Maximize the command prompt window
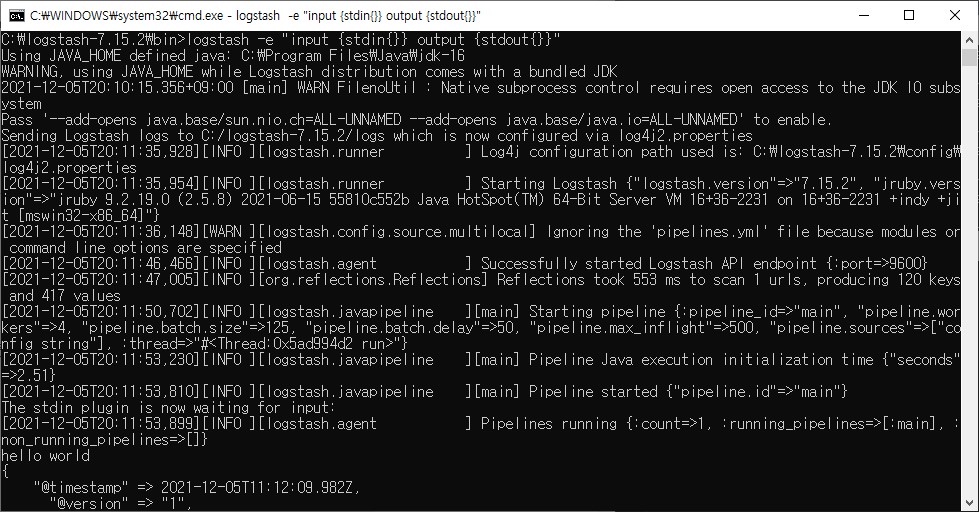 pos(909,15)
